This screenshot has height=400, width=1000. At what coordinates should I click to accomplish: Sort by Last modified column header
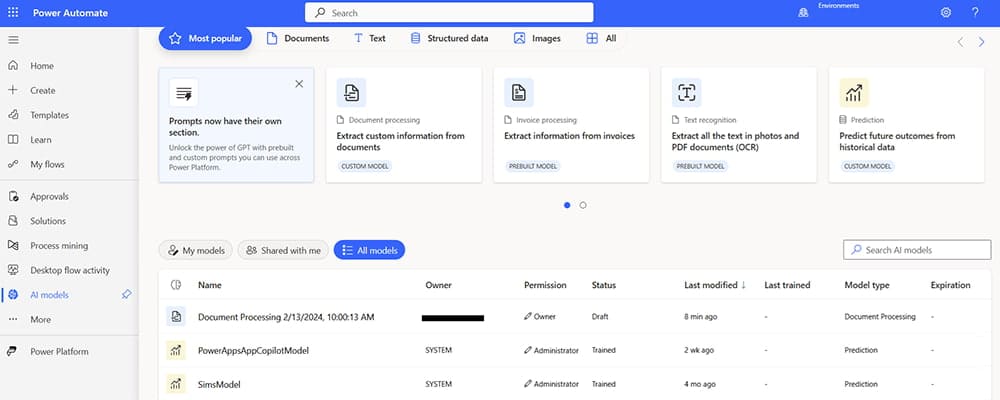point(714,285)
